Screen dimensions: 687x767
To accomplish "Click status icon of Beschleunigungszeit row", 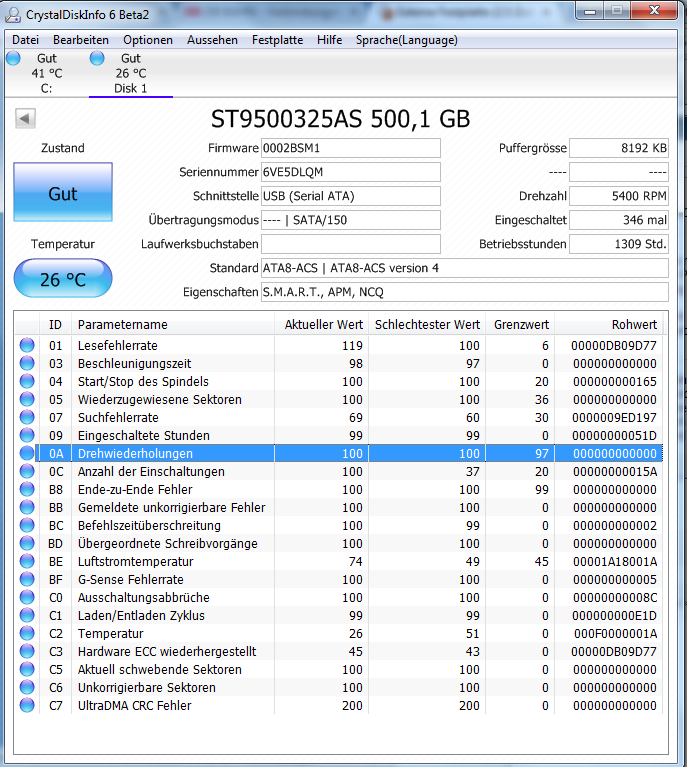I will point(27,363).
